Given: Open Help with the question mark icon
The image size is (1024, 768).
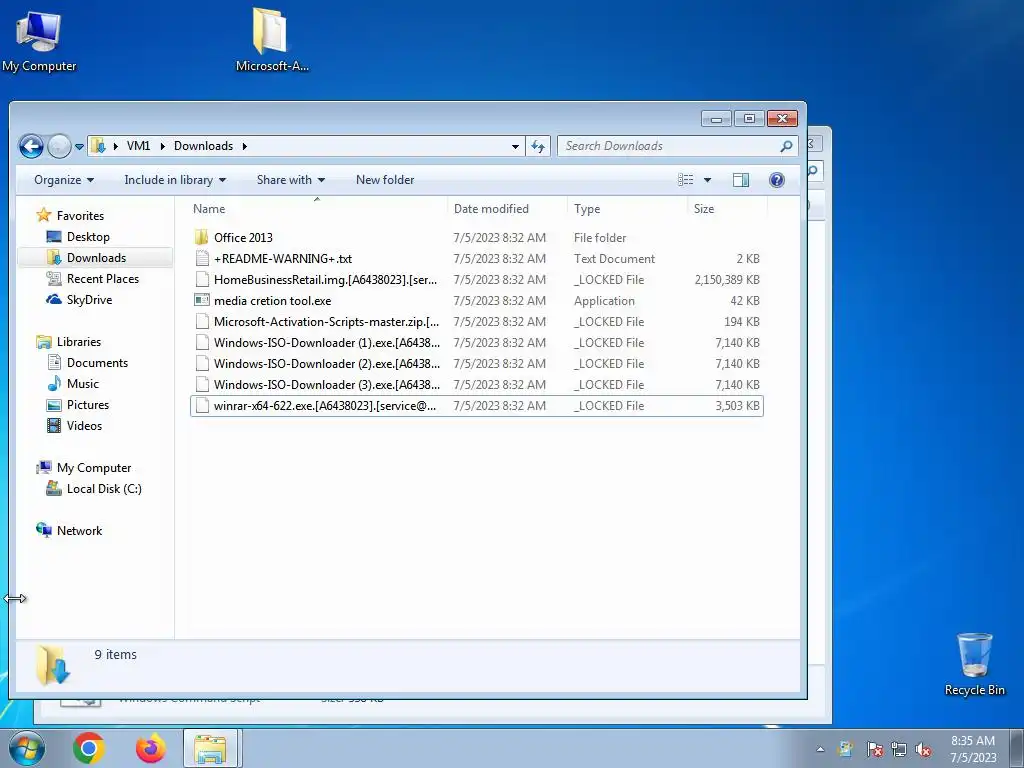Looking at the screenshot, I should coord(776,180).
